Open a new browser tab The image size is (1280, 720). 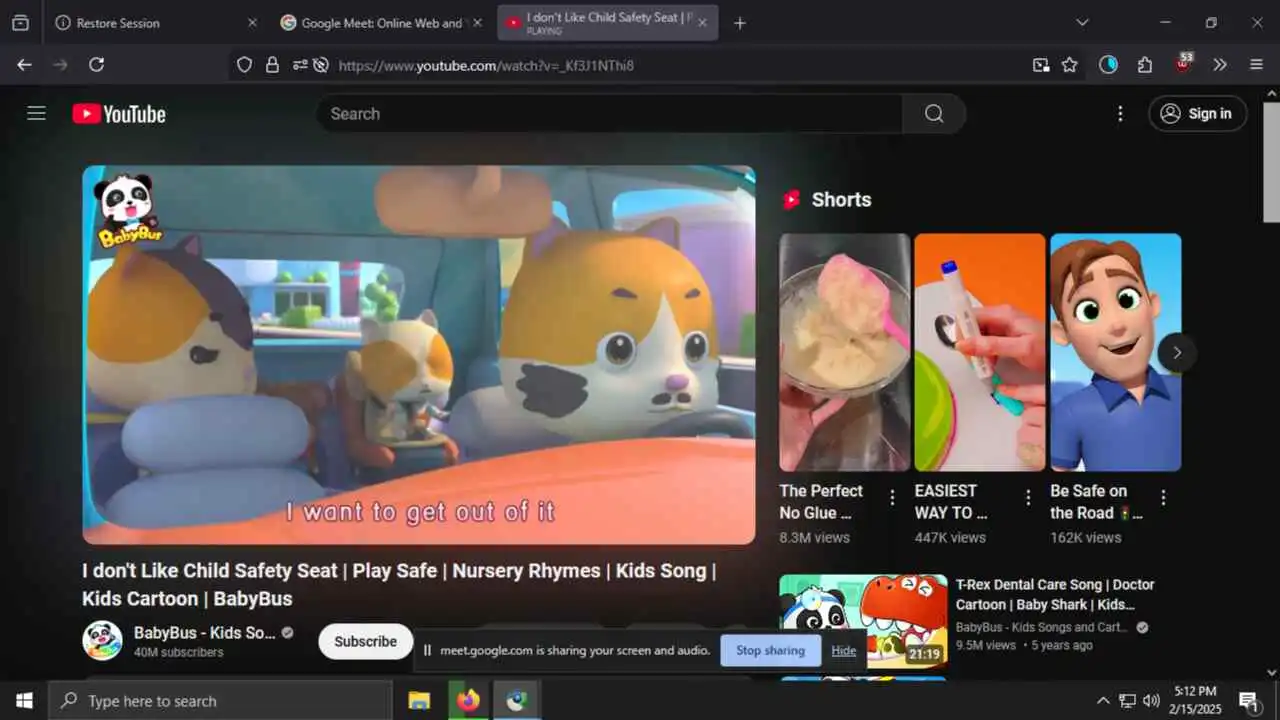740,23
